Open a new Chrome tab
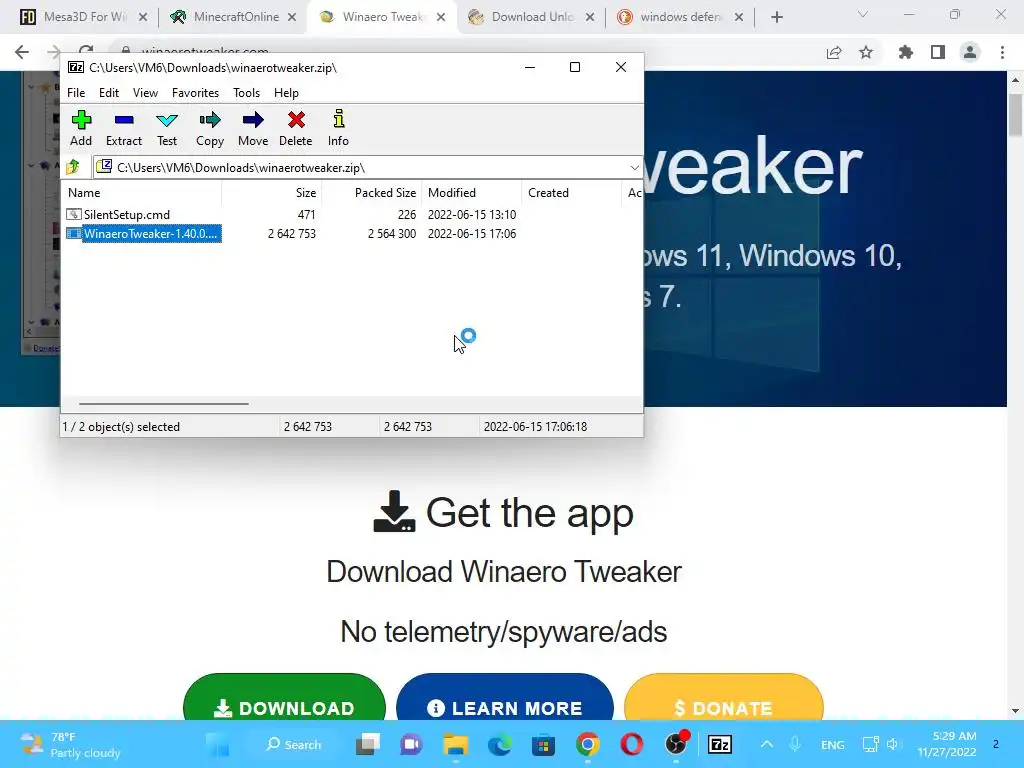The image size is (1024, 768). pos(776,17)
